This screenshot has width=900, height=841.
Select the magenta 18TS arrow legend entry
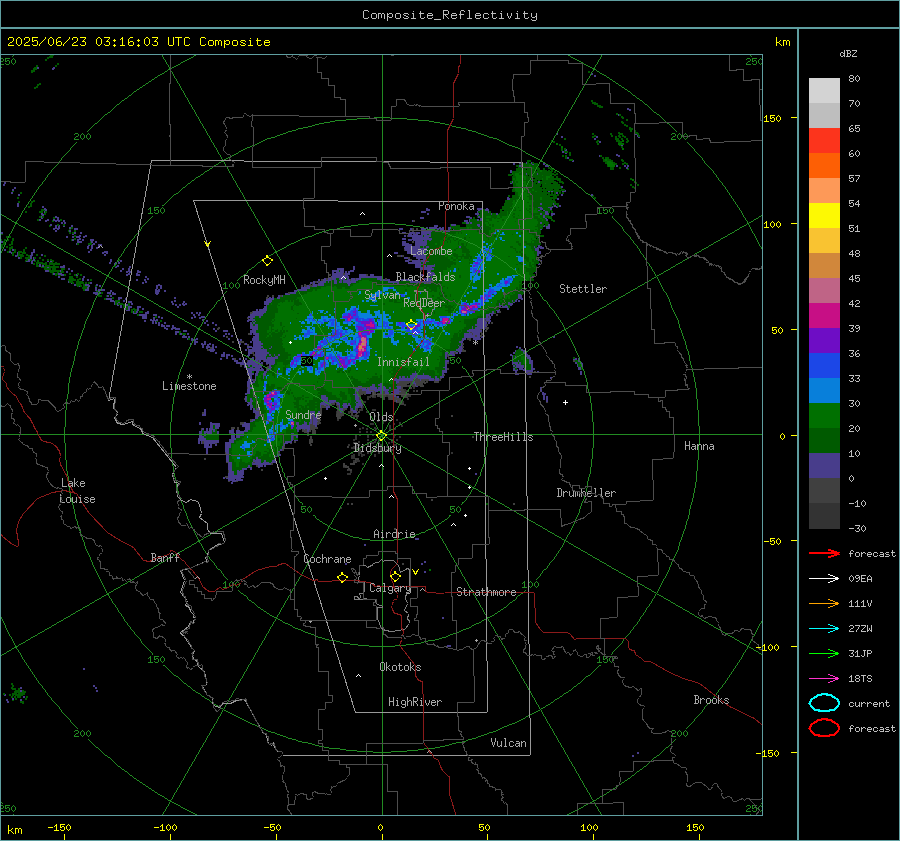click(824, 679)
